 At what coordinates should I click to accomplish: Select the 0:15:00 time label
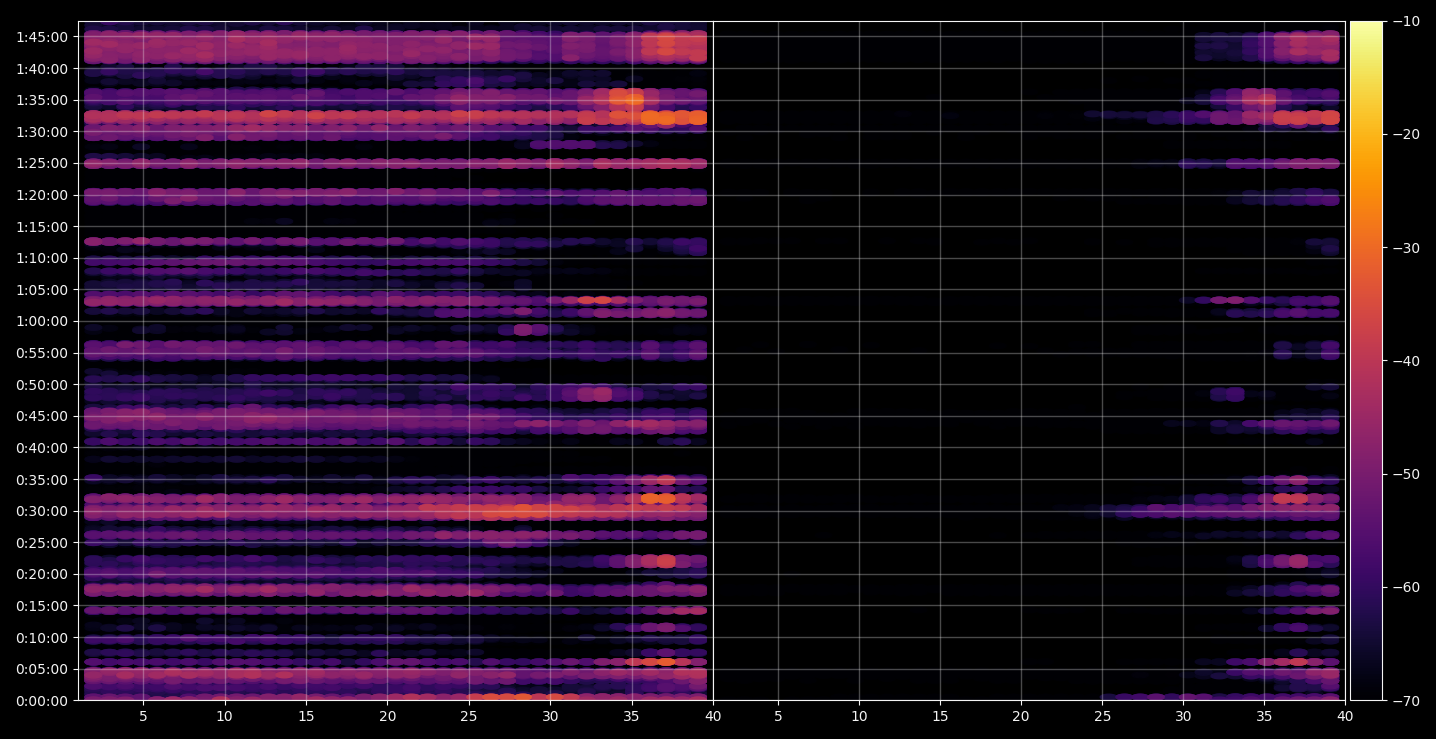coord(42,606)
